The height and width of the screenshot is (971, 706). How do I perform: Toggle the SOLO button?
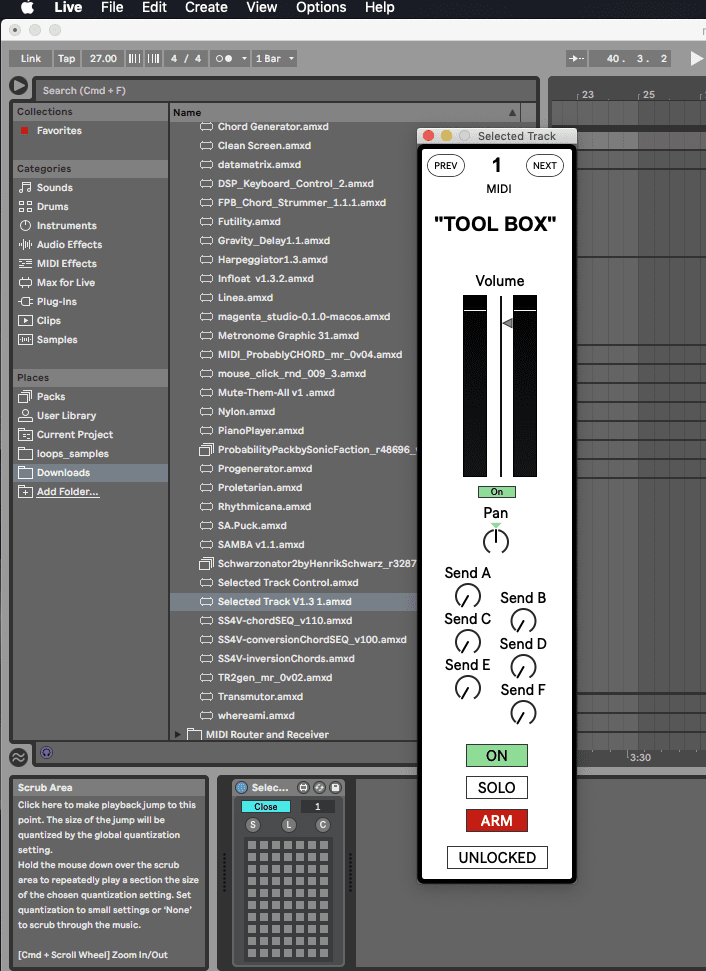pos(497,788)
